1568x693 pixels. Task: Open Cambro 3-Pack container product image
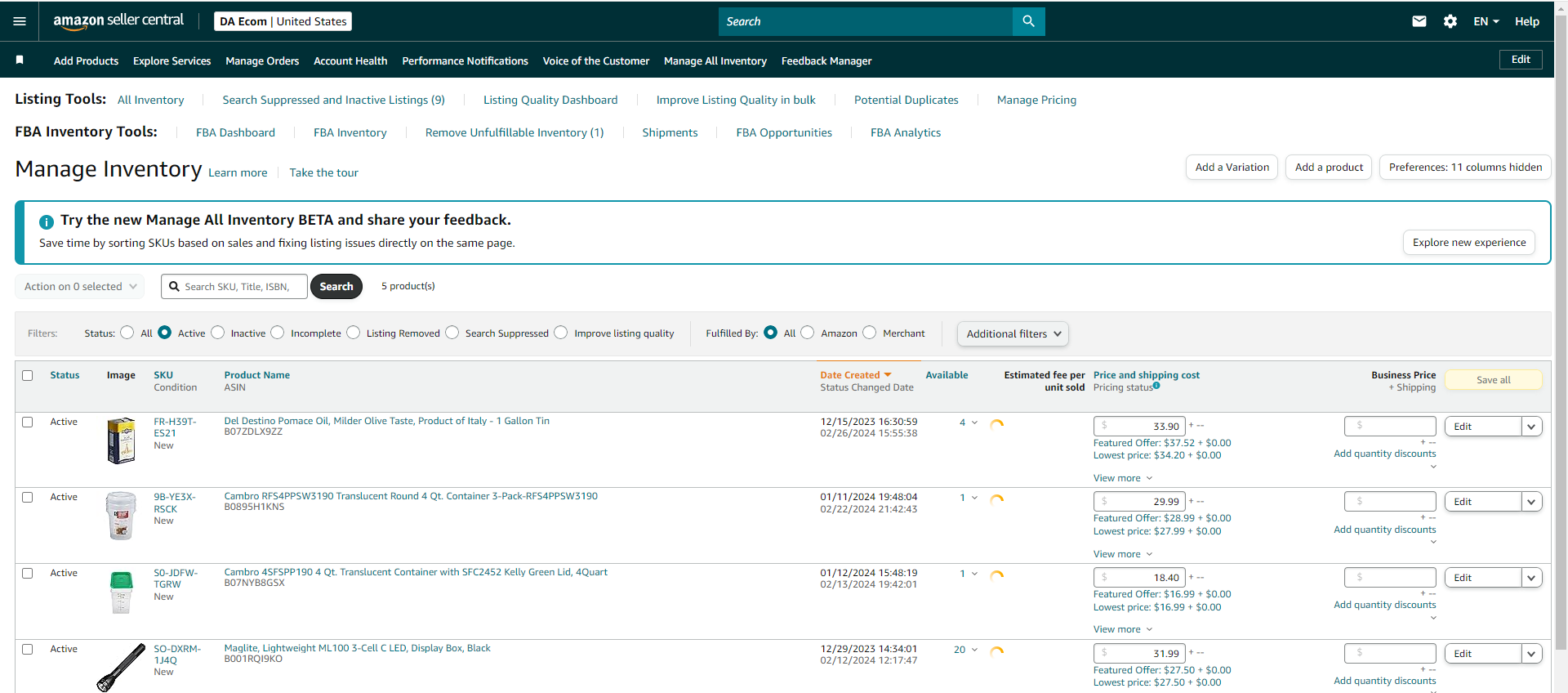tap(121, 516)
